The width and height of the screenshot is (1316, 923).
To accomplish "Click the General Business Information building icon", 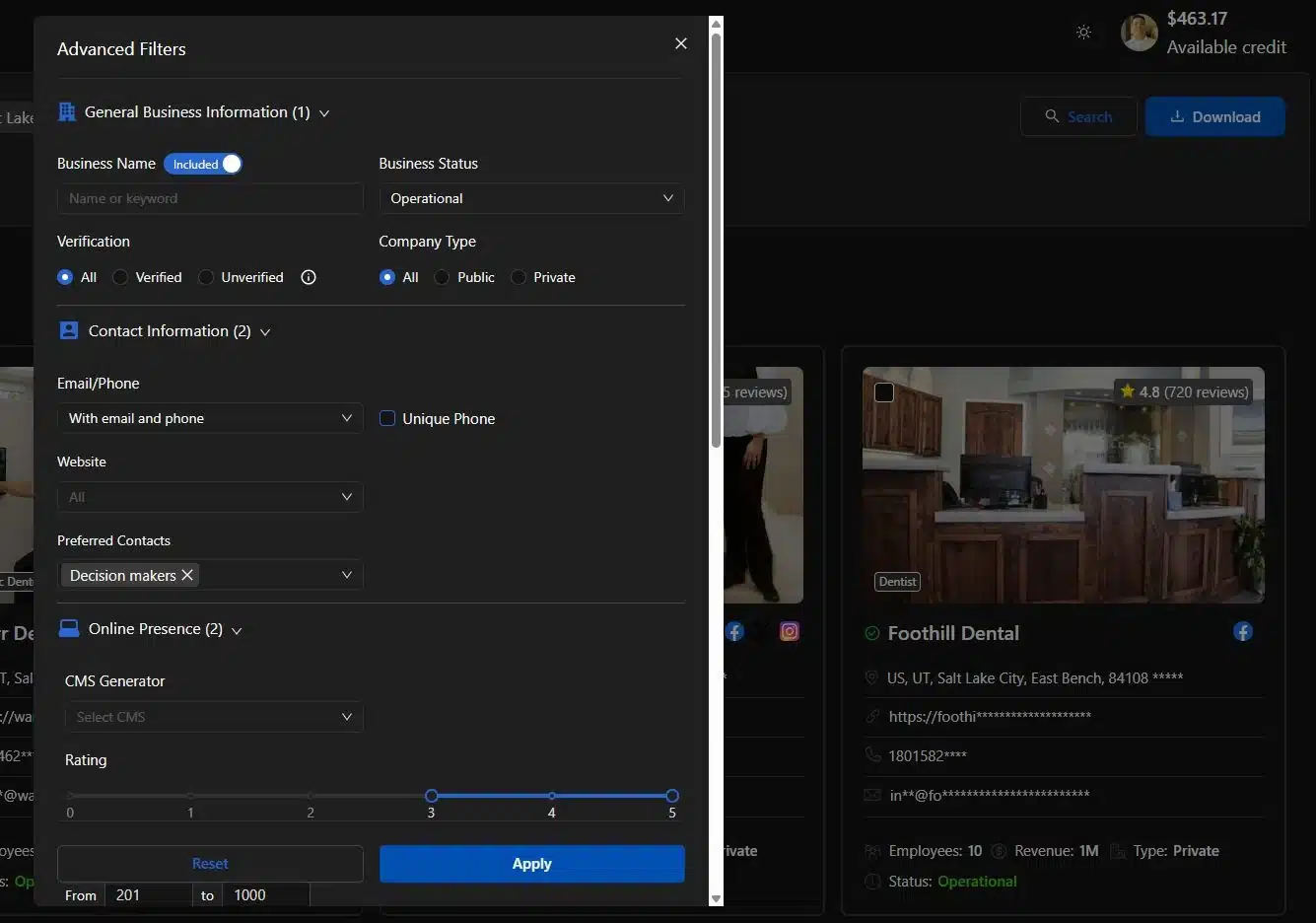I will (67, 112).
